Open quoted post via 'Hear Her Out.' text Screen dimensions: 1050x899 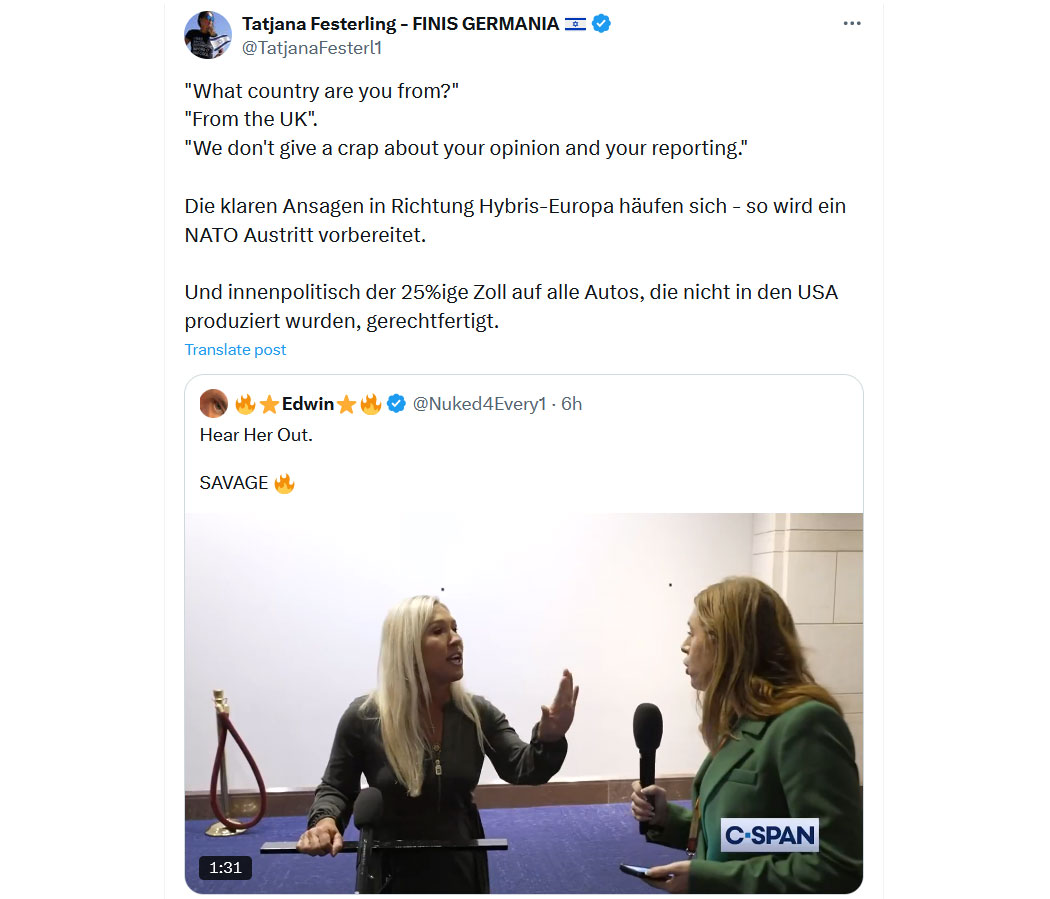256,435
